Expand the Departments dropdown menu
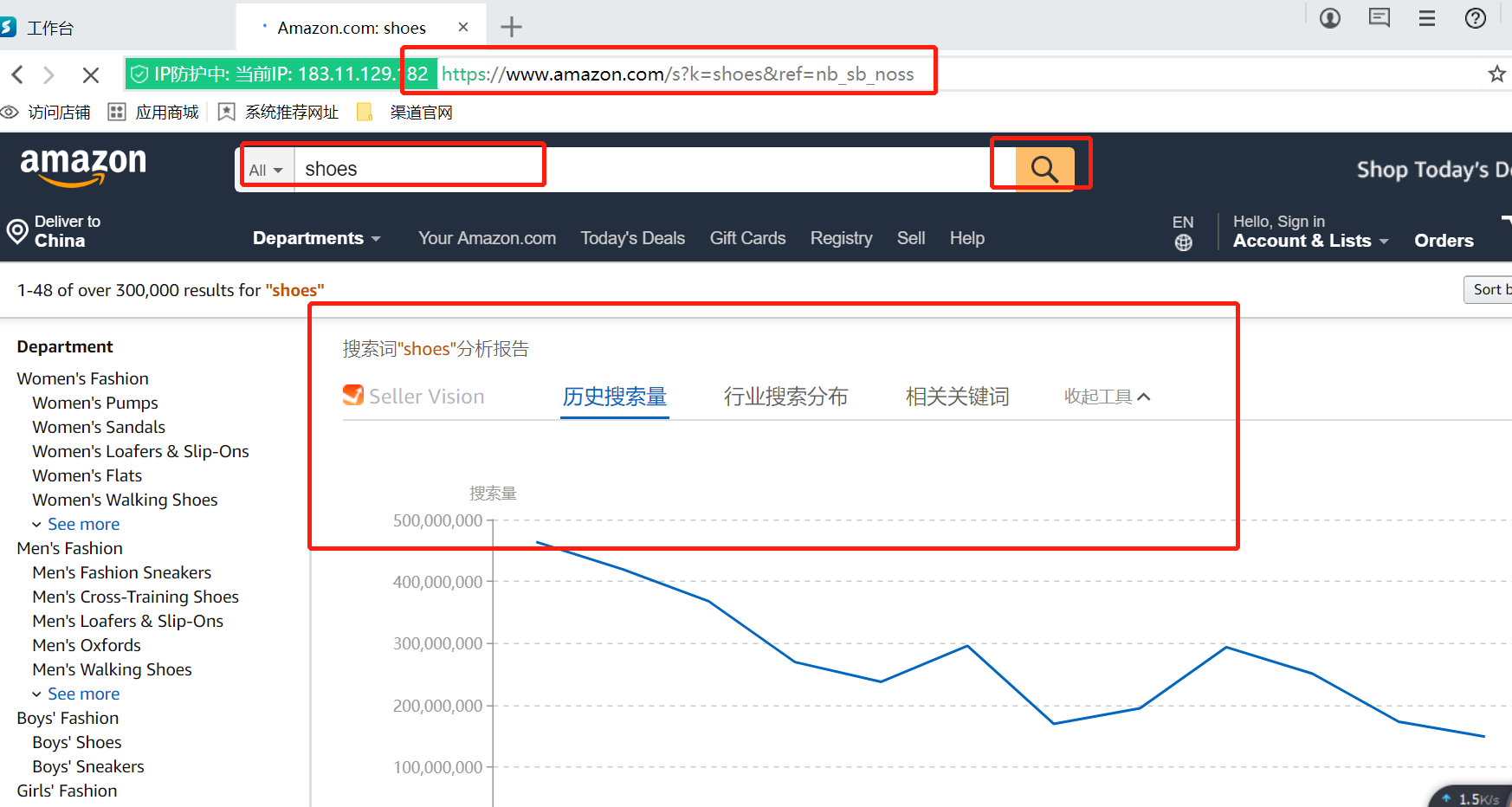Image resolution: width=1512 pixels, height=807 pixels. tap(316, 238)
